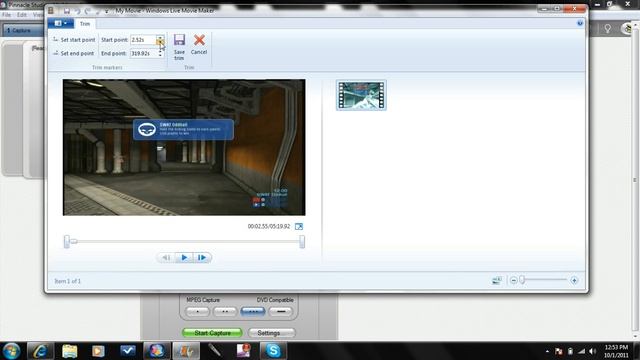Open the File menu in Pinnacle Studio

(7, 15)
